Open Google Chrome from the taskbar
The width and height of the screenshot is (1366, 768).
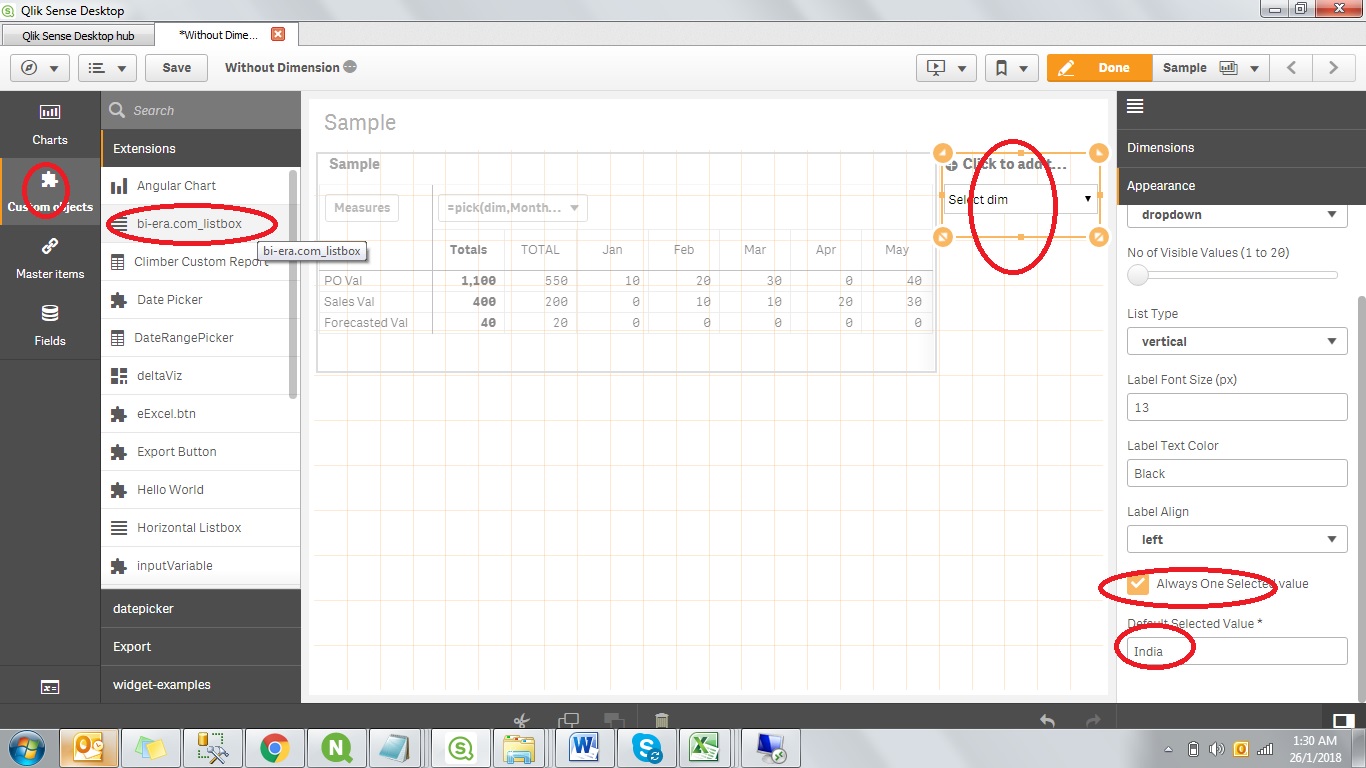(x=274, y=748)
